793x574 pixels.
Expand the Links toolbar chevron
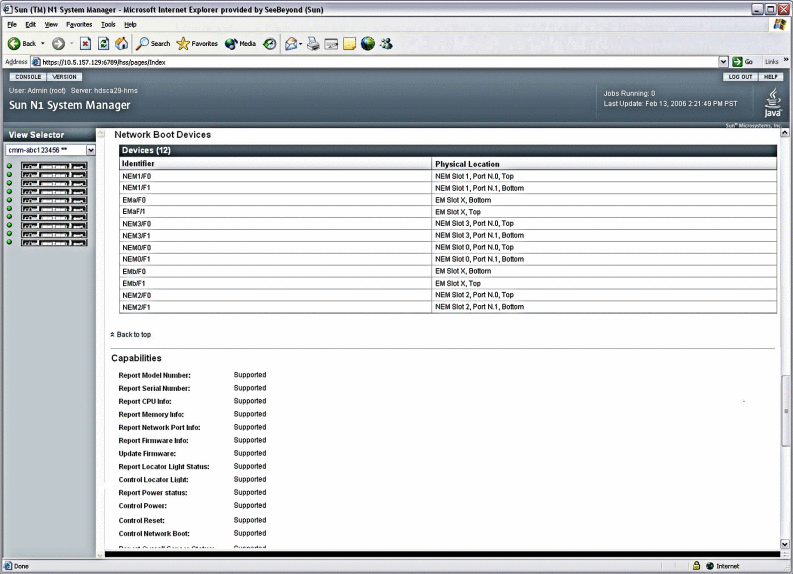coord(786,60)
